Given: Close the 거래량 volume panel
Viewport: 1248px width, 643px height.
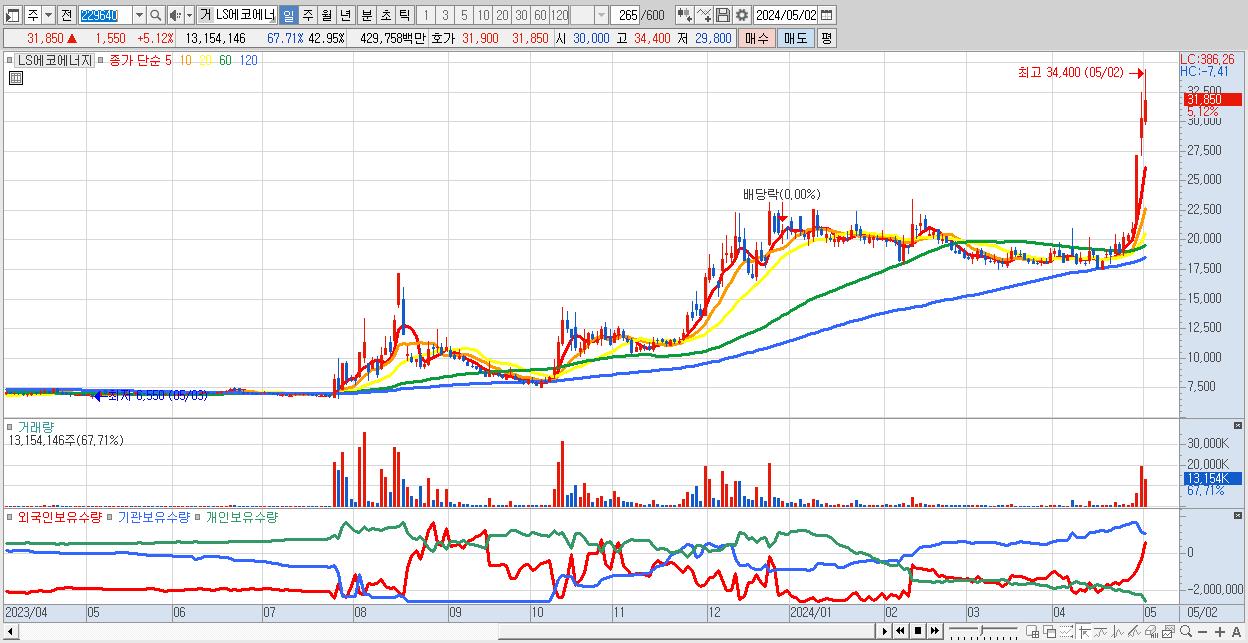Looking at the screenshot, I should [x=1238, y=426].
